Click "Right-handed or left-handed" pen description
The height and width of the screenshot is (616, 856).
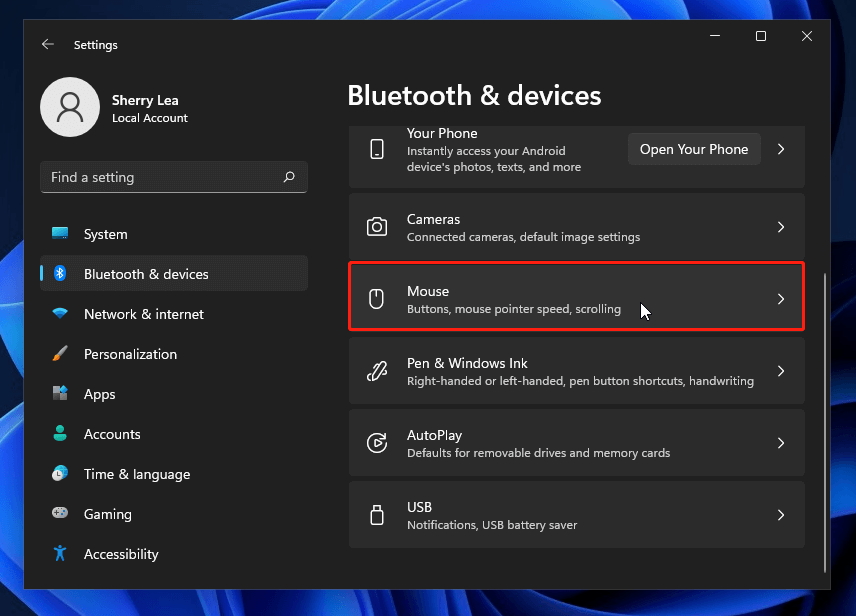click(x=580, y=381)
